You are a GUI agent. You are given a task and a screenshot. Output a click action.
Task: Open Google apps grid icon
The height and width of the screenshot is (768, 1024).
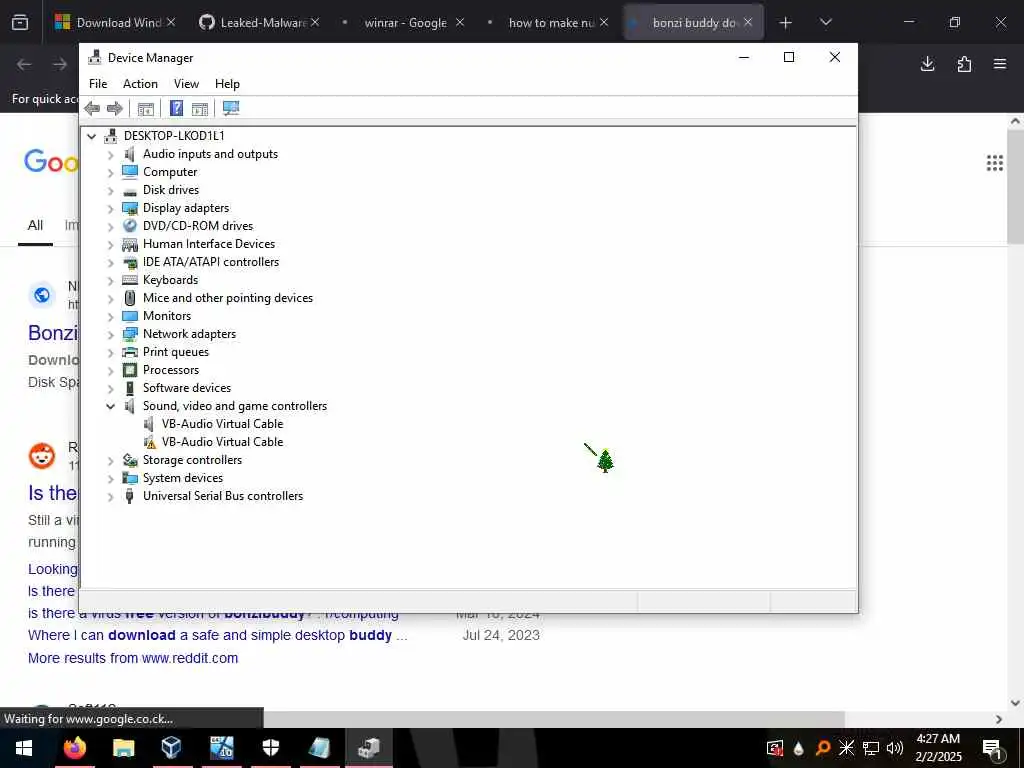[x=995, y=163]
